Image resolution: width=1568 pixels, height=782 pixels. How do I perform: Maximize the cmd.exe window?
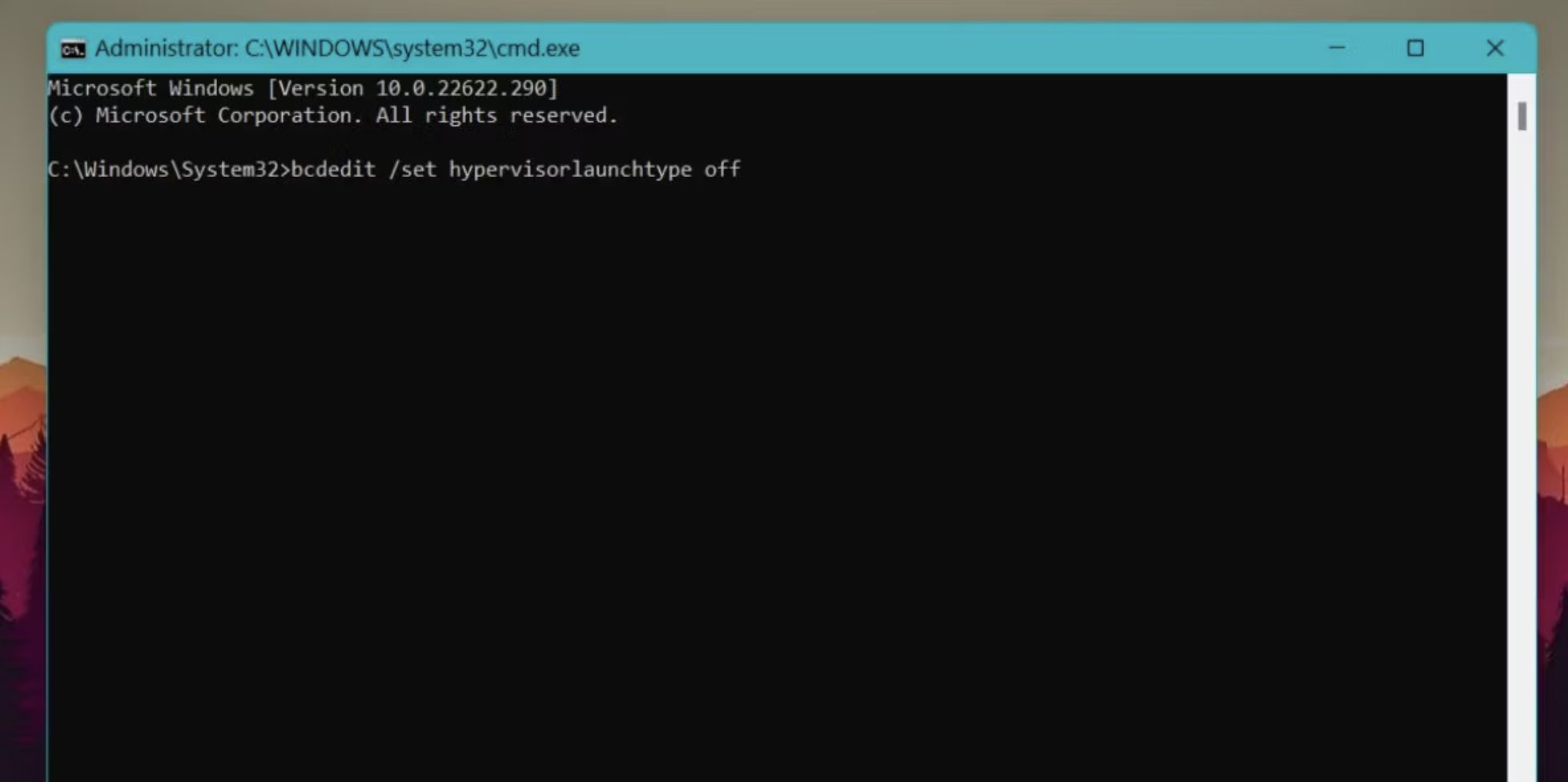(x=1415, y=48)
